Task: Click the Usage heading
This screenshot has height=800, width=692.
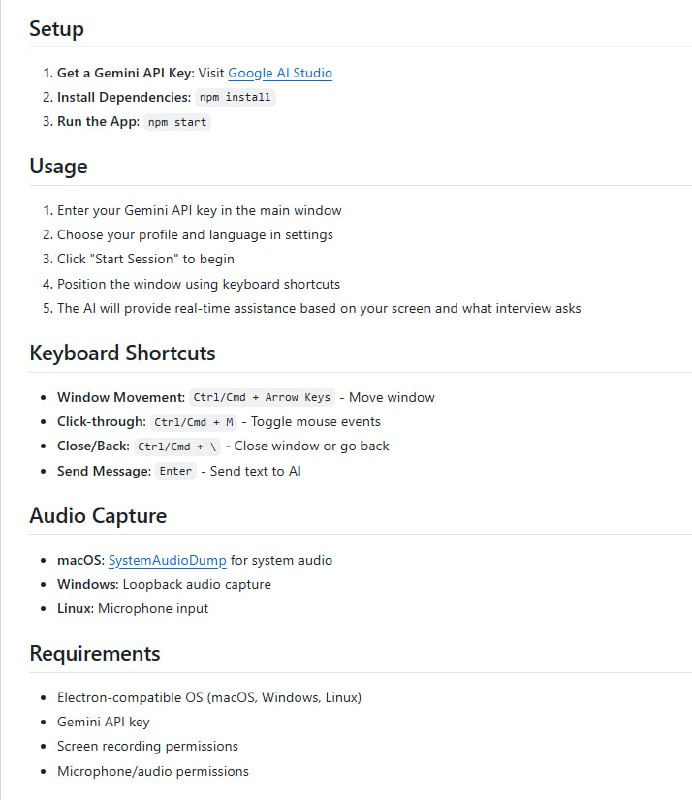Action: [x=58, y=166]
